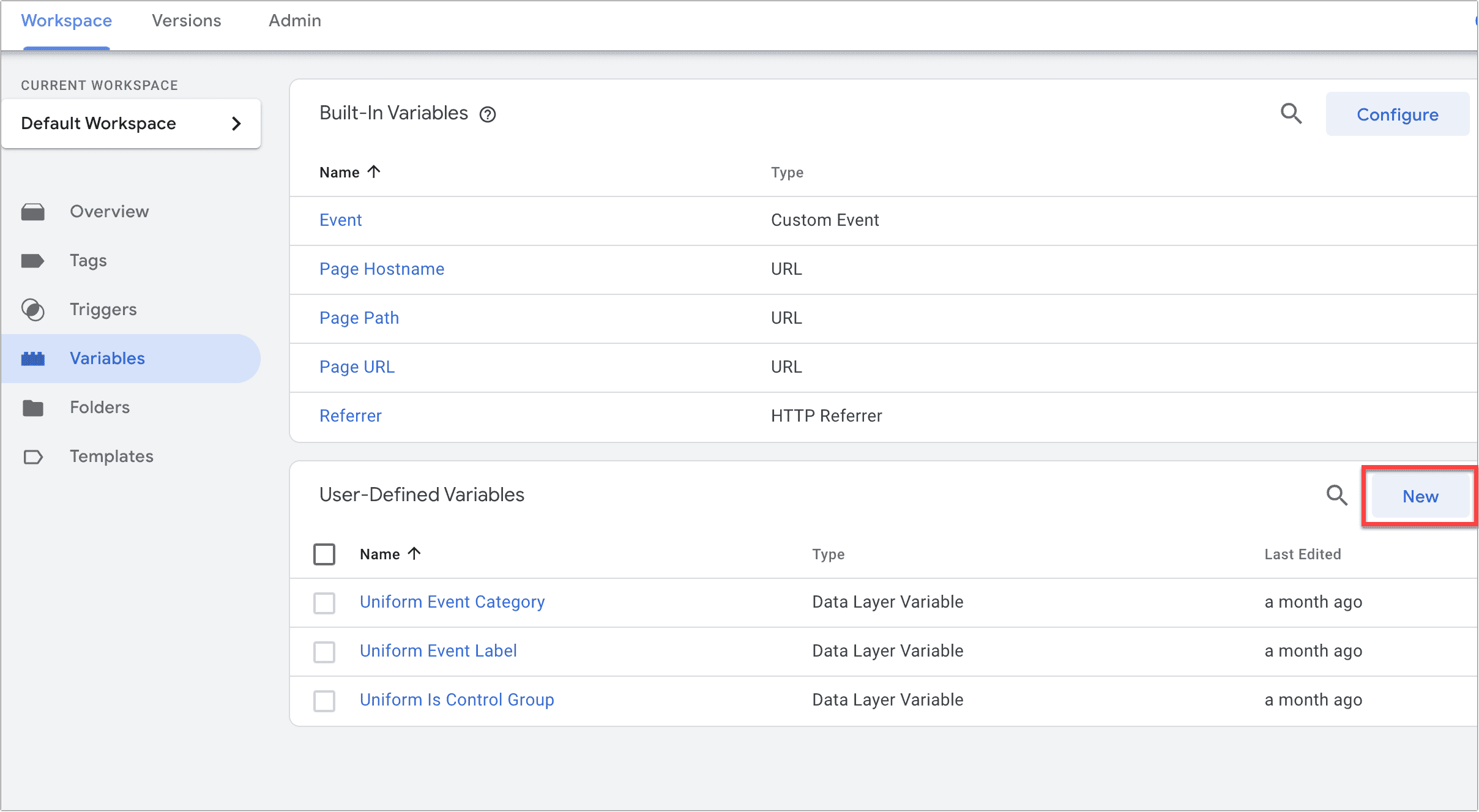Image resolution: width=1479 pixels, height=812 pixels.
Task: Open Tags in the sidebar
Action: [x=88, y=261]
